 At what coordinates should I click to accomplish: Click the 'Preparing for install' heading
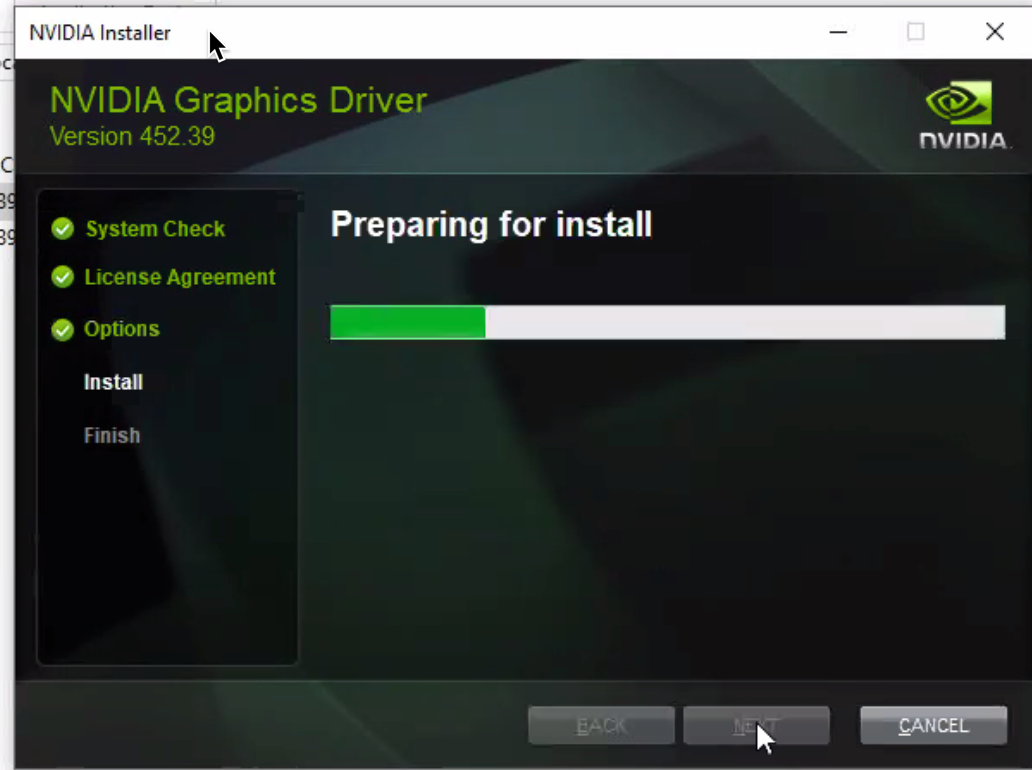tap(491, 225)
